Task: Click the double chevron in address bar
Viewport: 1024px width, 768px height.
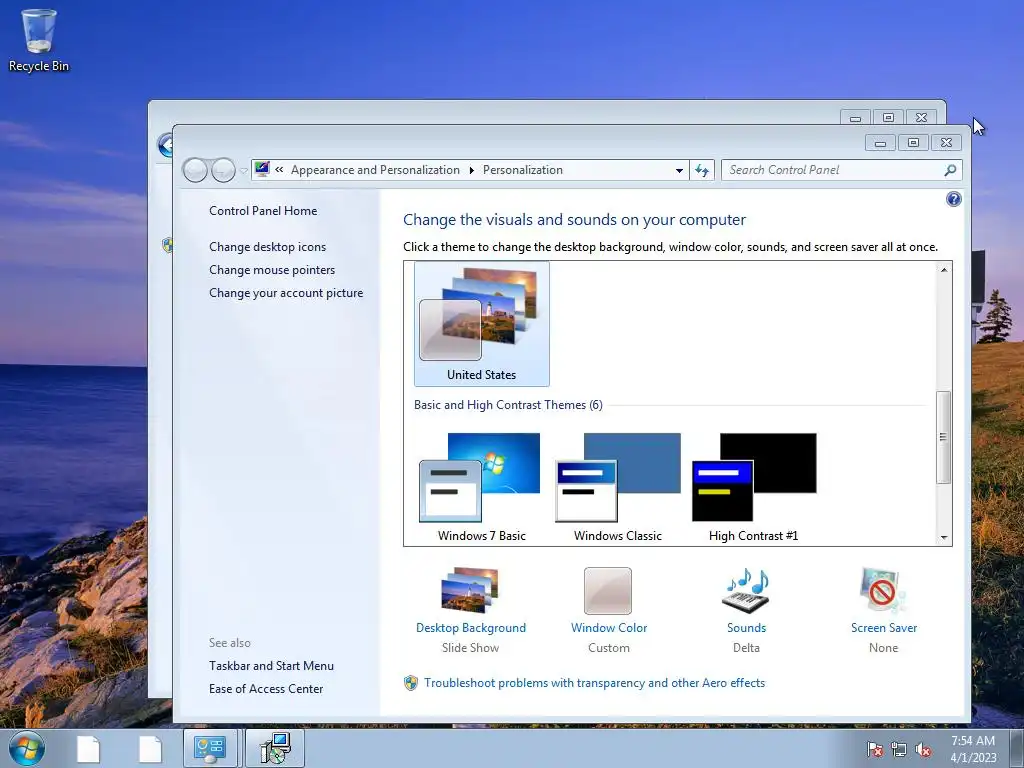Action: tap(279, 170)
